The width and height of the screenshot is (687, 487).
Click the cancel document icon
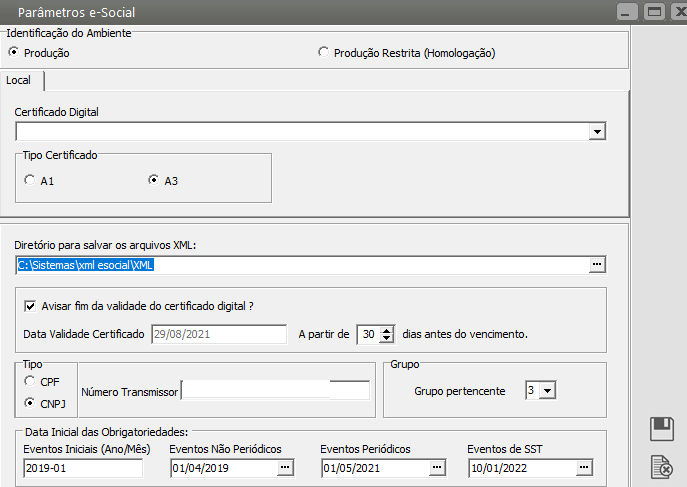(x=661, y=466)
